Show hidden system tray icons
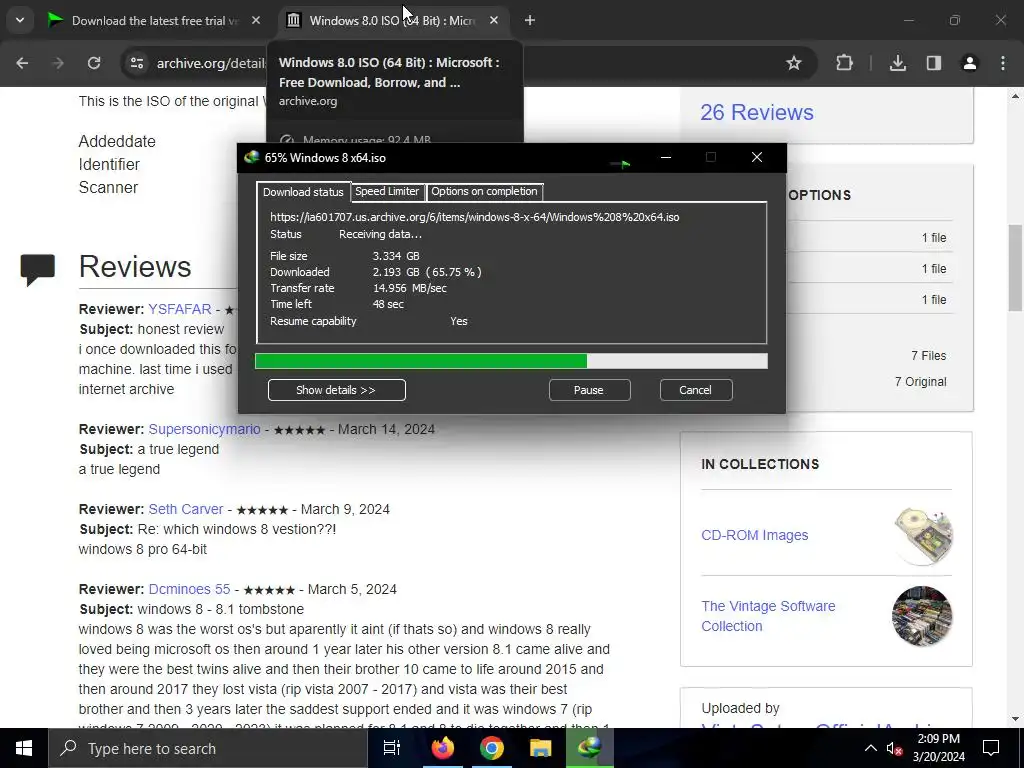1024x768 pixels. pyautogui.click(x=871, y=748)
